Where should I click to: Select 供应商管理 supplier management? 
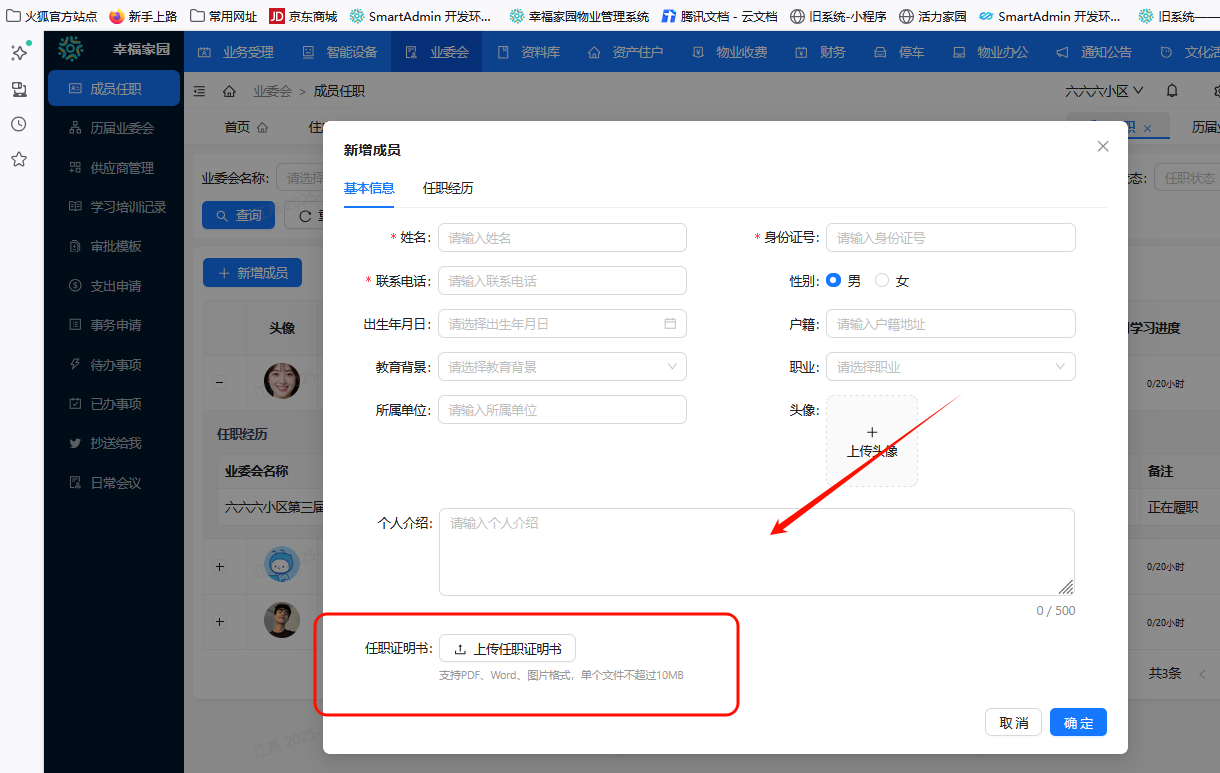click(x=113, y=167)
